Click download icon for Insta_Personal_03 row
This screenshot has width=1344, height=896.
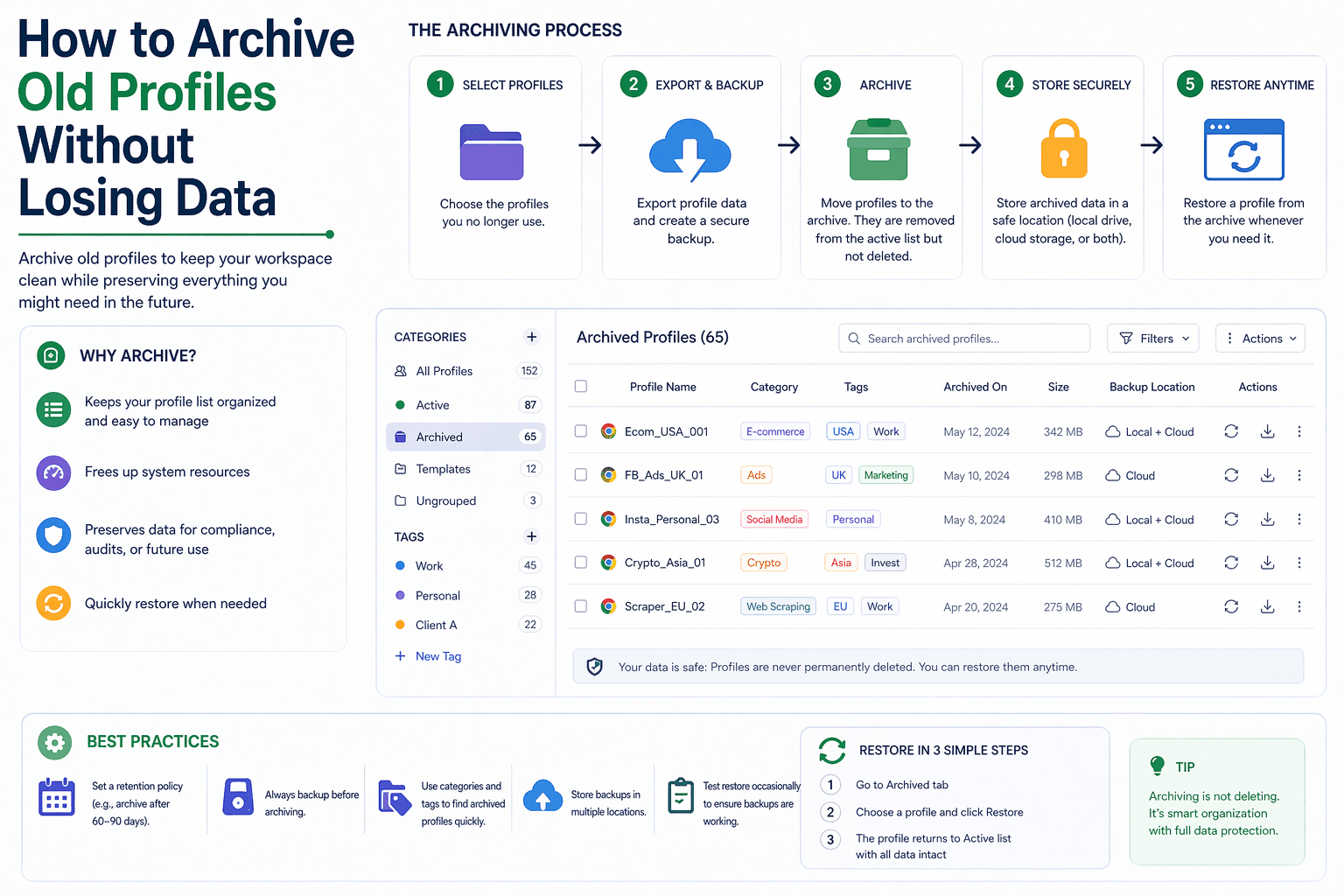(x=1267, y=519)
